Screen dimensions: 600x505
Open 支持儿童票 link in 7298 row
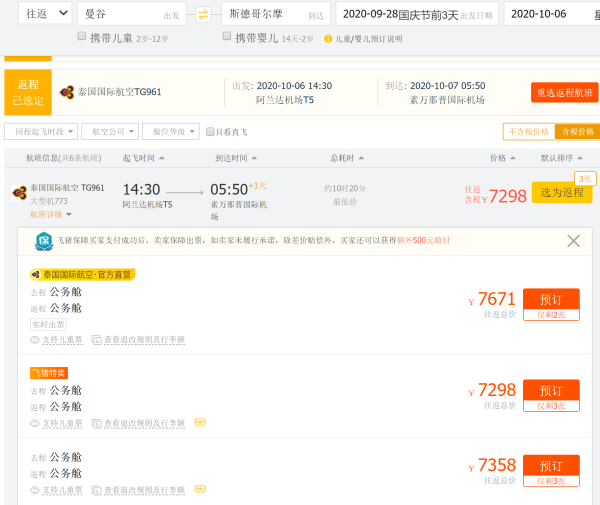click(x=62, y=424)
